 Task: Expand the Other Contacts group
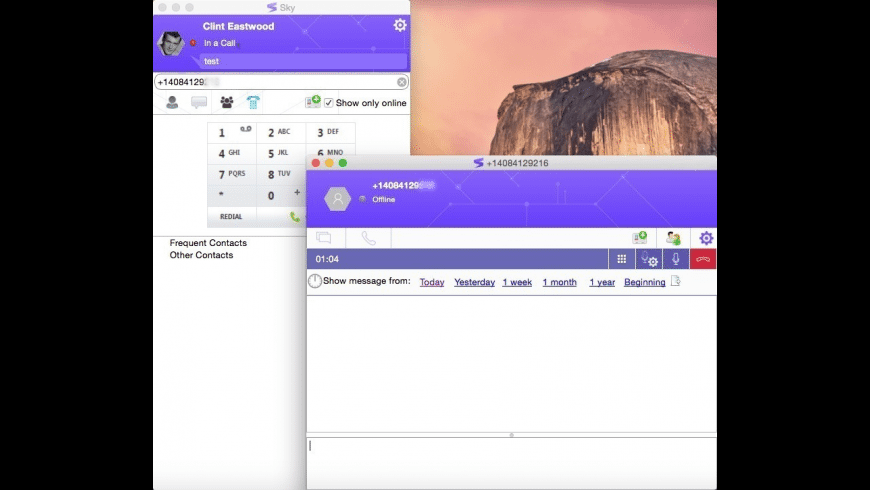tap(201, 255)
